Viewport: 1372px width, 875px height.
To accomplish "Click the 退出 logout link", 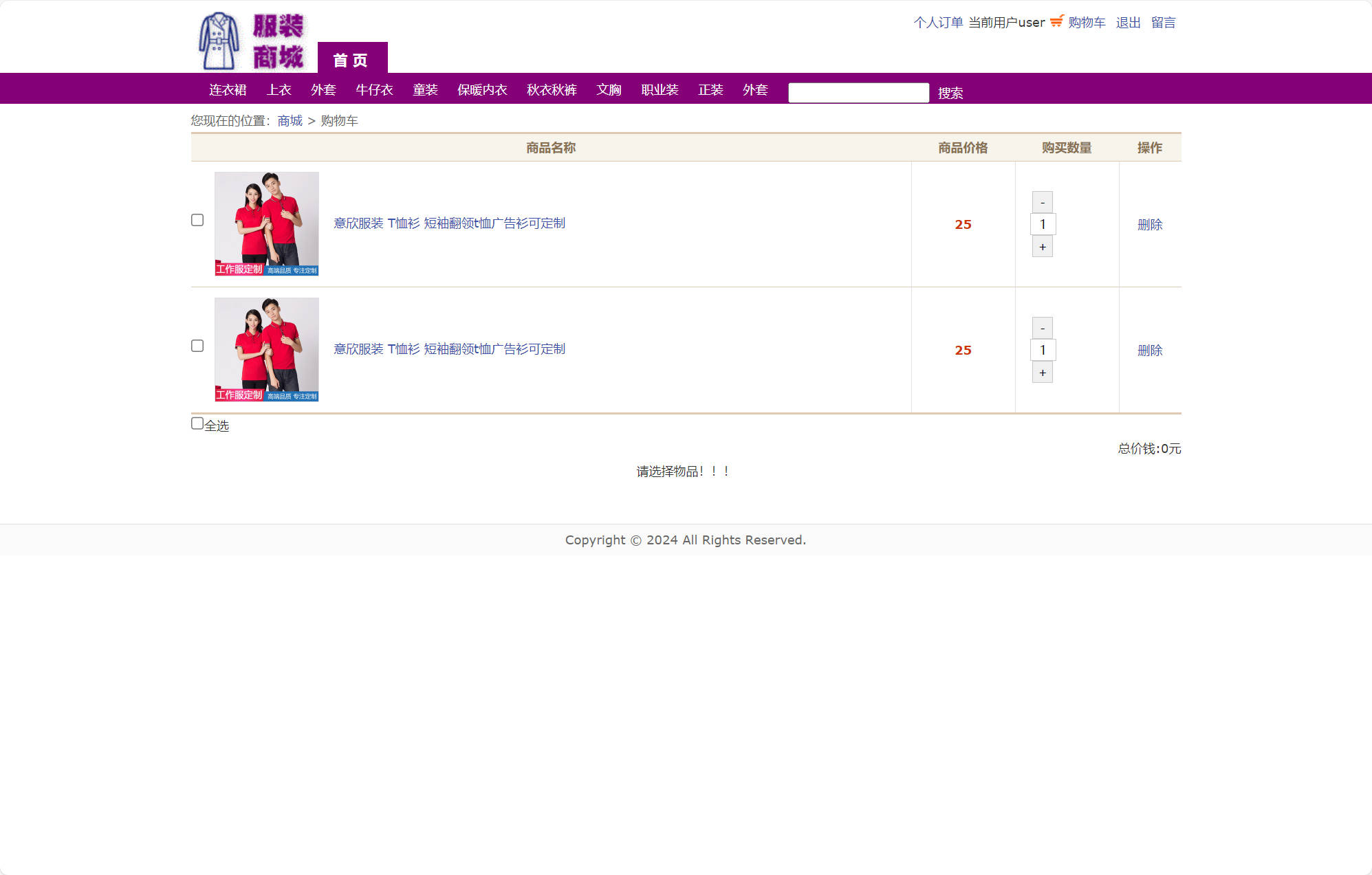I will (1128, 23).
